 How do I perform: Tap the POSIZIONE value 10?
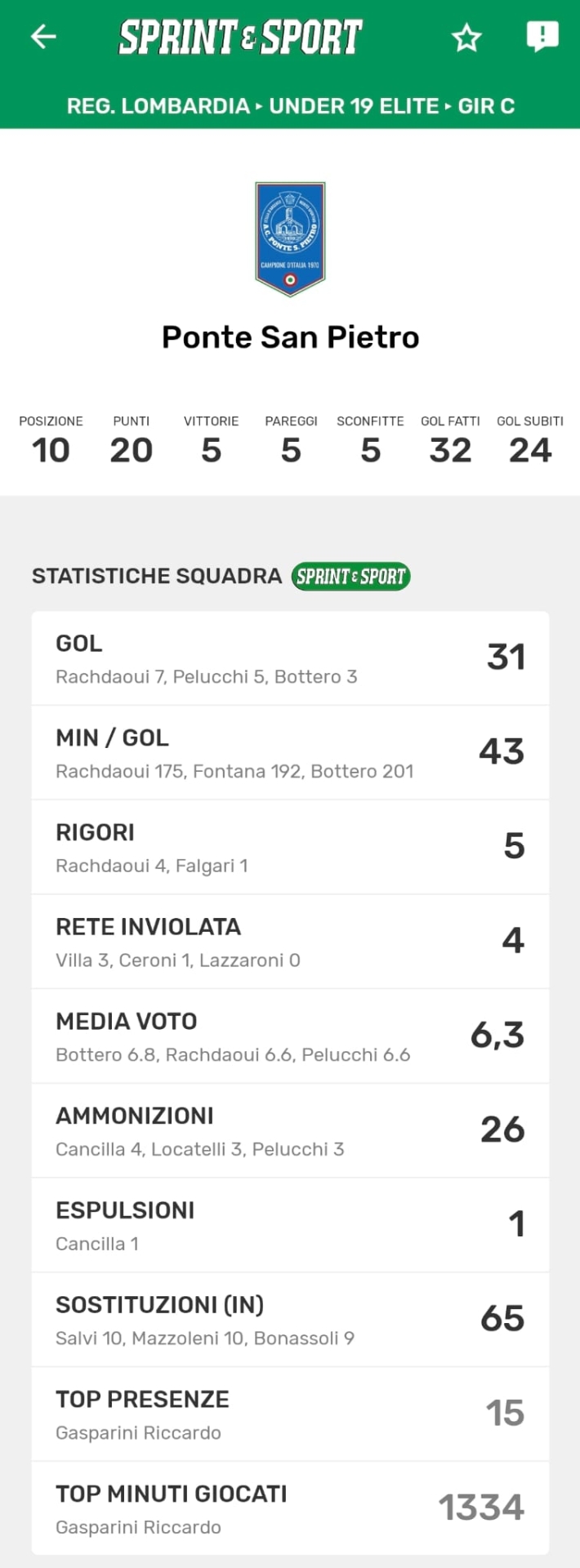click(x=51, y=450)
